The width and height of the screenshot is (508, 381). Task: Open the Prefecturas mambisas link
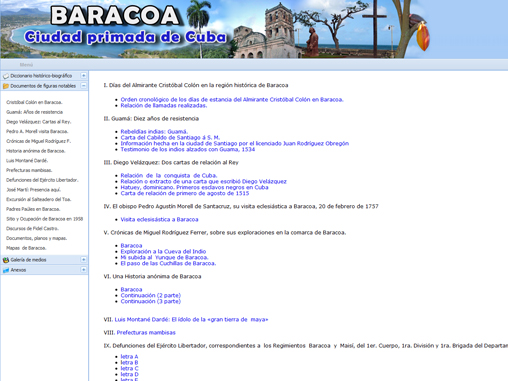146,332
